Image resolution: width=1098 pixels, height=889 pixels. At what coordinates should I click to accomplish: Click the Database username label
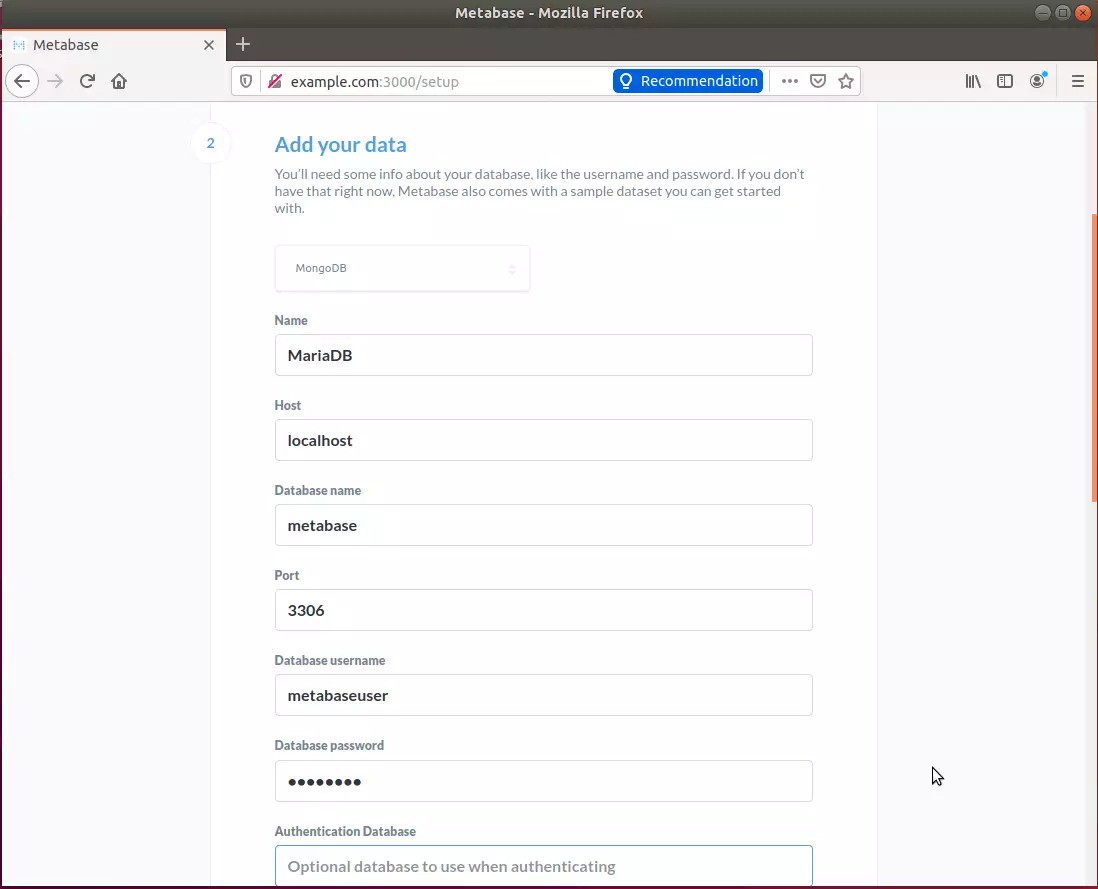coord(330,661)
